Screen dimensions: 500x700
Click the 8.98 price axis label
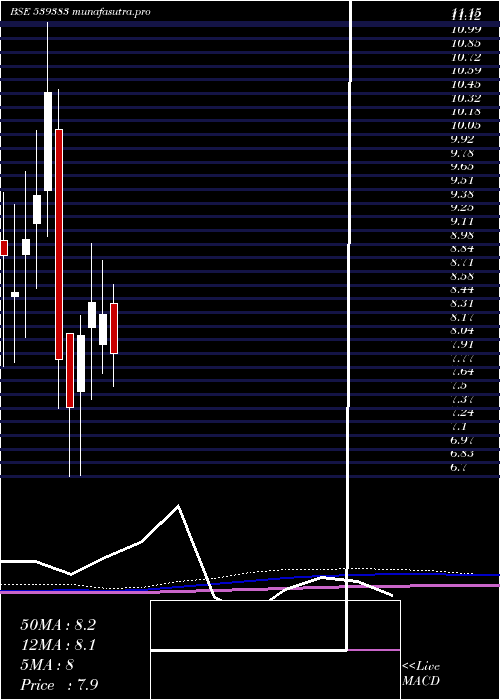click(x=462, y=235)
